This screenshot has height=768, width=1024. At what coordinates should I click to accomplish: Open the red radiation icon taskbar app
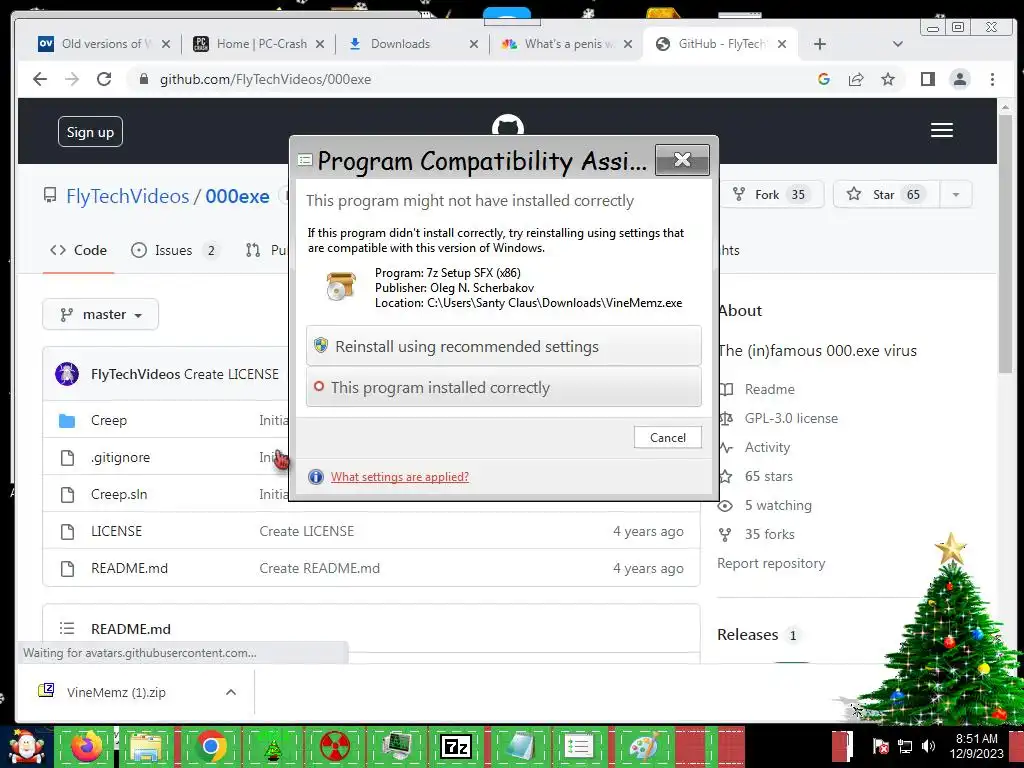335,746
